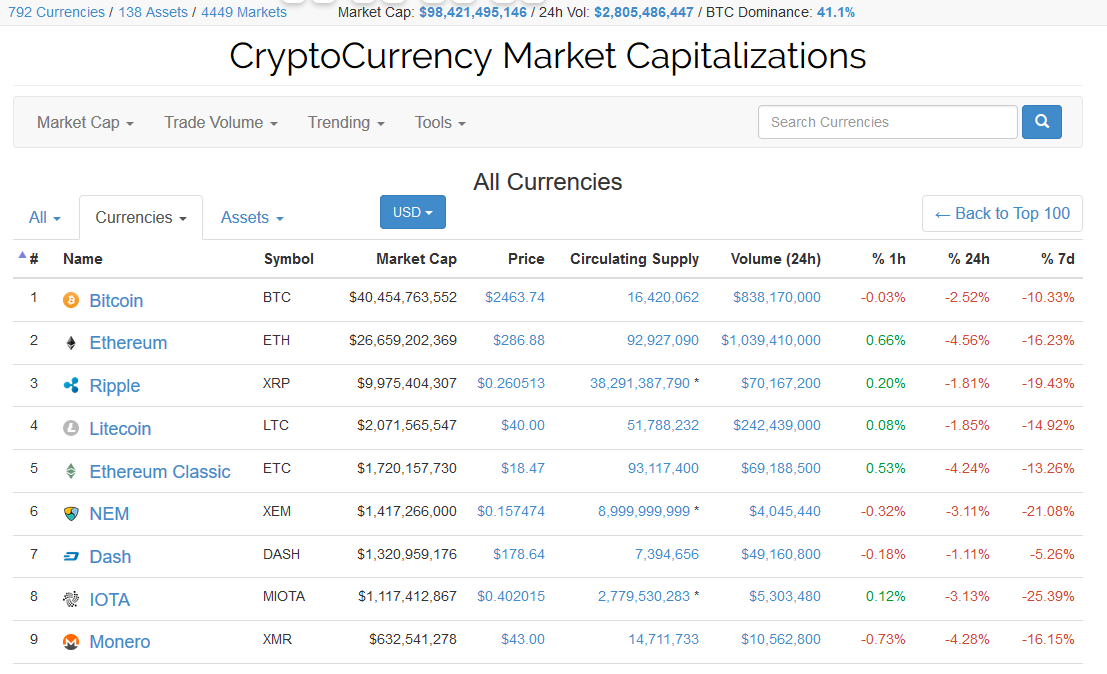The width and height of the screenshot is (1107, 674).
Task: Click the sort arrow beside # column
Action: click(x=22, y=255)
